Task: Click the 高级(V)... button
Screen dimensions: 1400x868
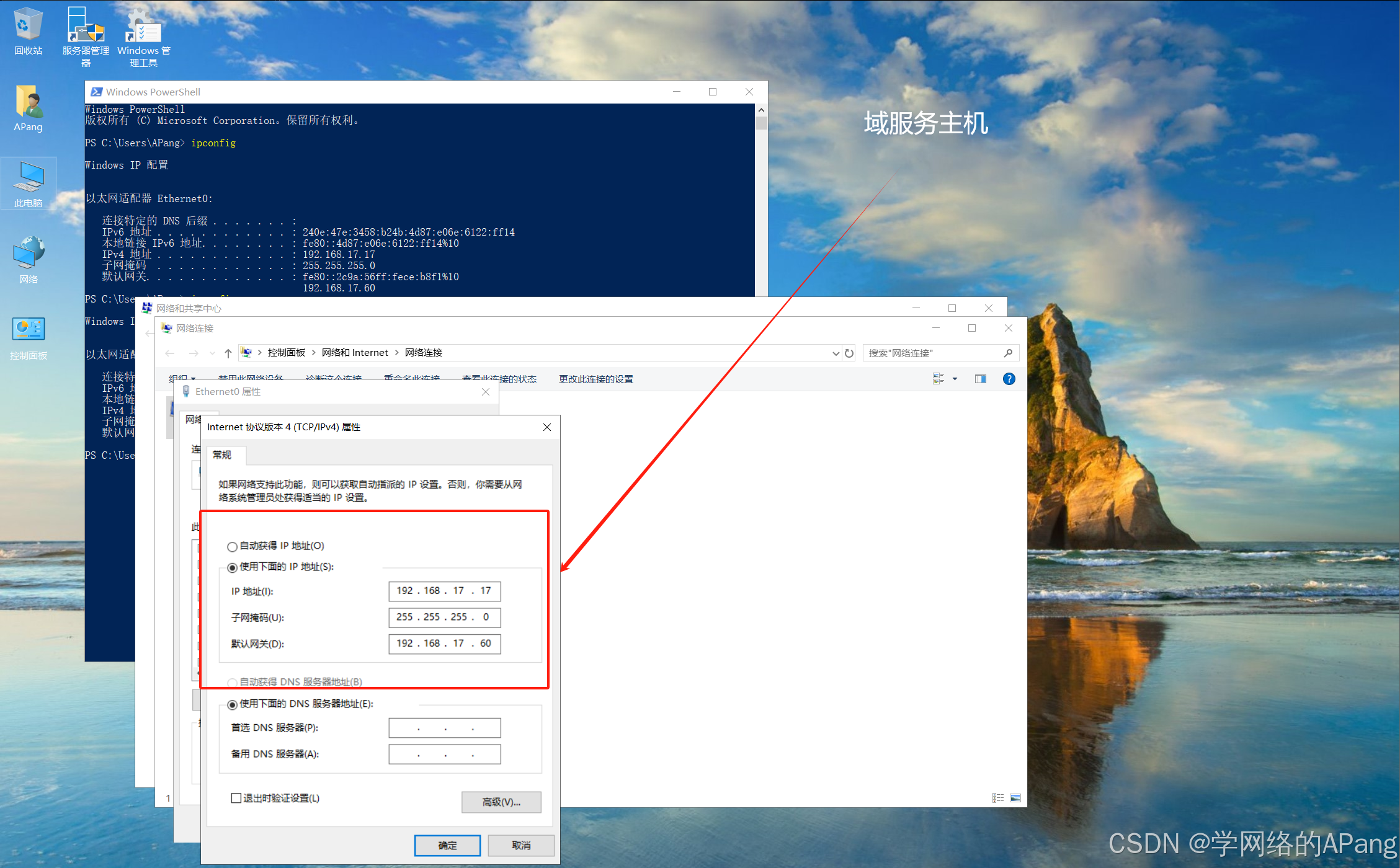Action: click(x=501, y=802)
